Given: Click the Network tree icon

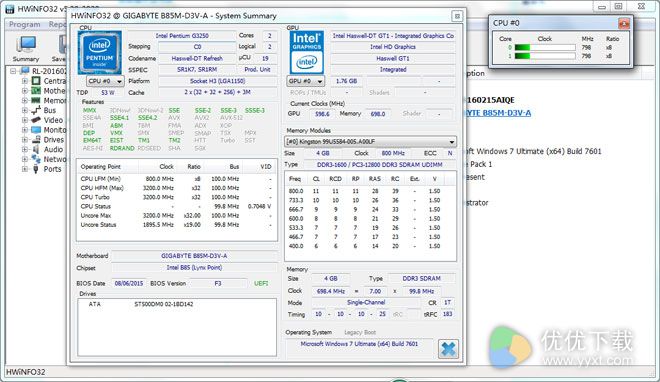Looking at the screenshot, I should pyautogui.click(x=37, y=159).
